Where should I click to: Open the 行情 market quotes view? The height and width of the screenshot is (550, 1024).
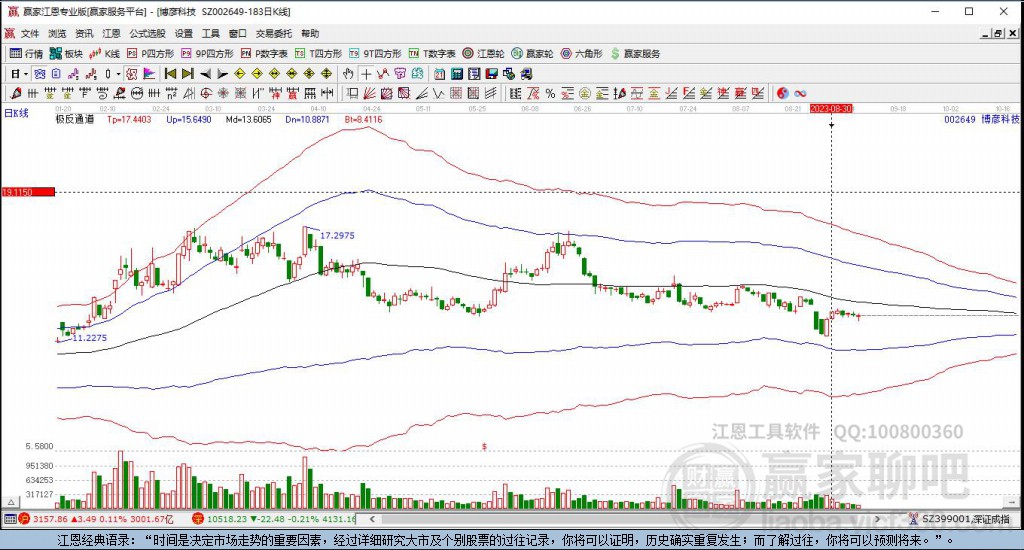[x=26, y=54]
